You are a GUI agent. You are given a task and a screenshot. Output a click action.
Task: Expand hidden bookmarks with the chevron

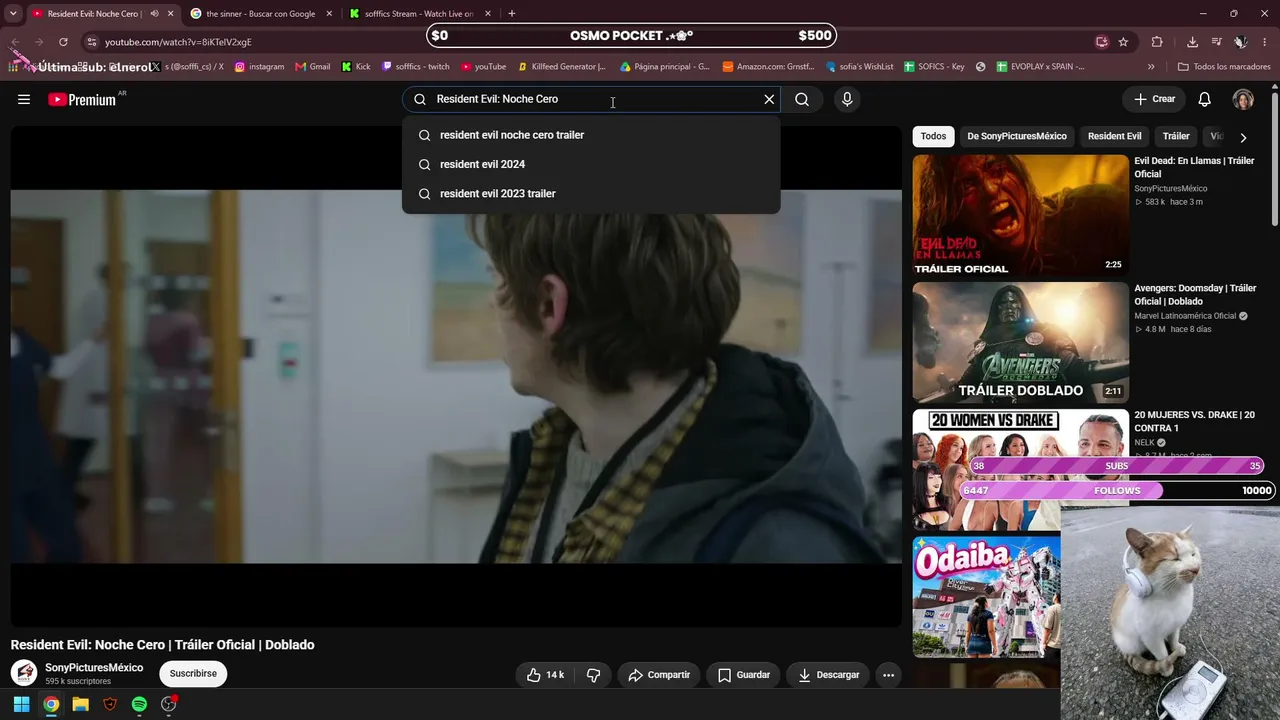(x=1151, y=67)
